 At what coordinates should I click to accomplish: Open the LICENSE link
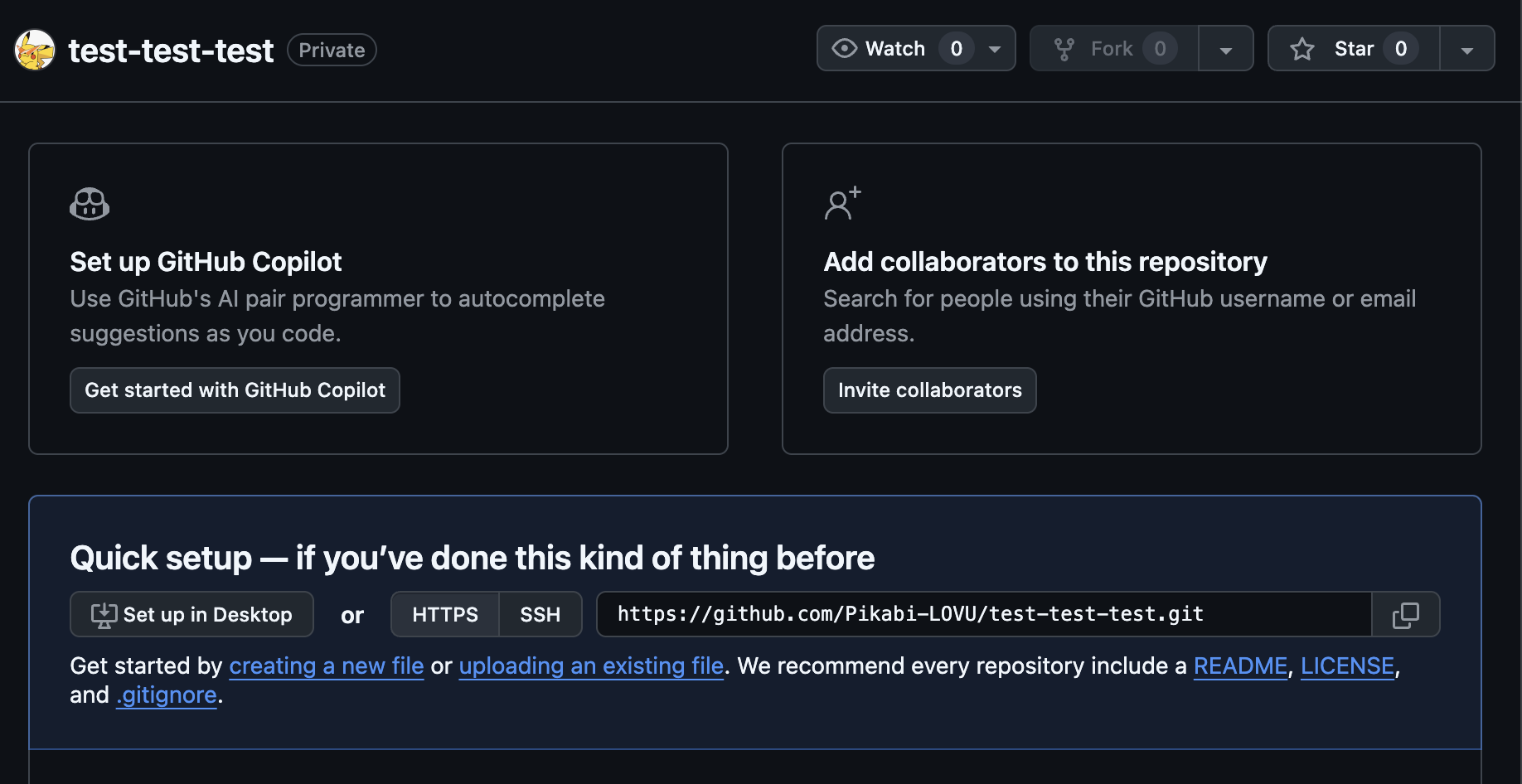(1347, 665)
